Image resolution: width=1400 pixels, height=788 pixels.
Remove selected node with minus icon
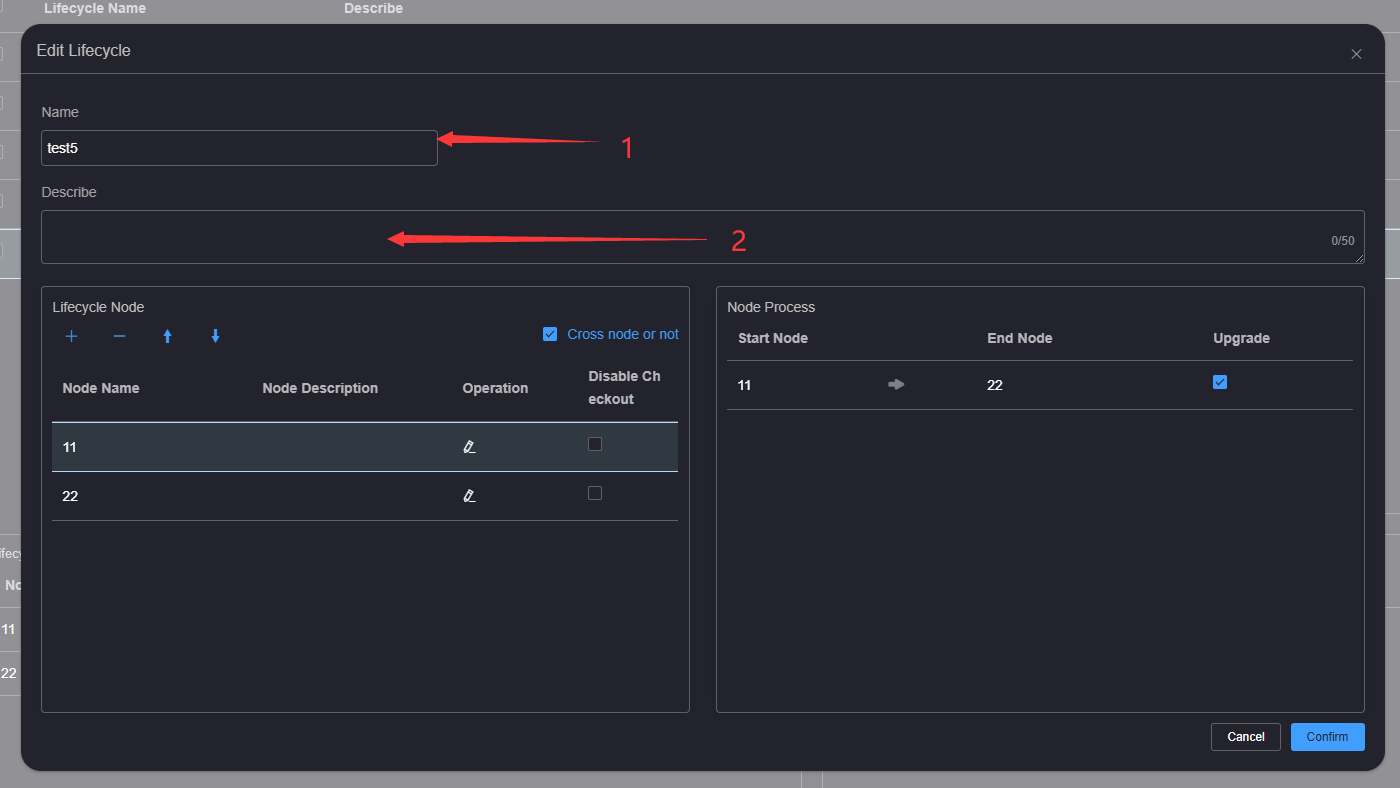point(119,336)
